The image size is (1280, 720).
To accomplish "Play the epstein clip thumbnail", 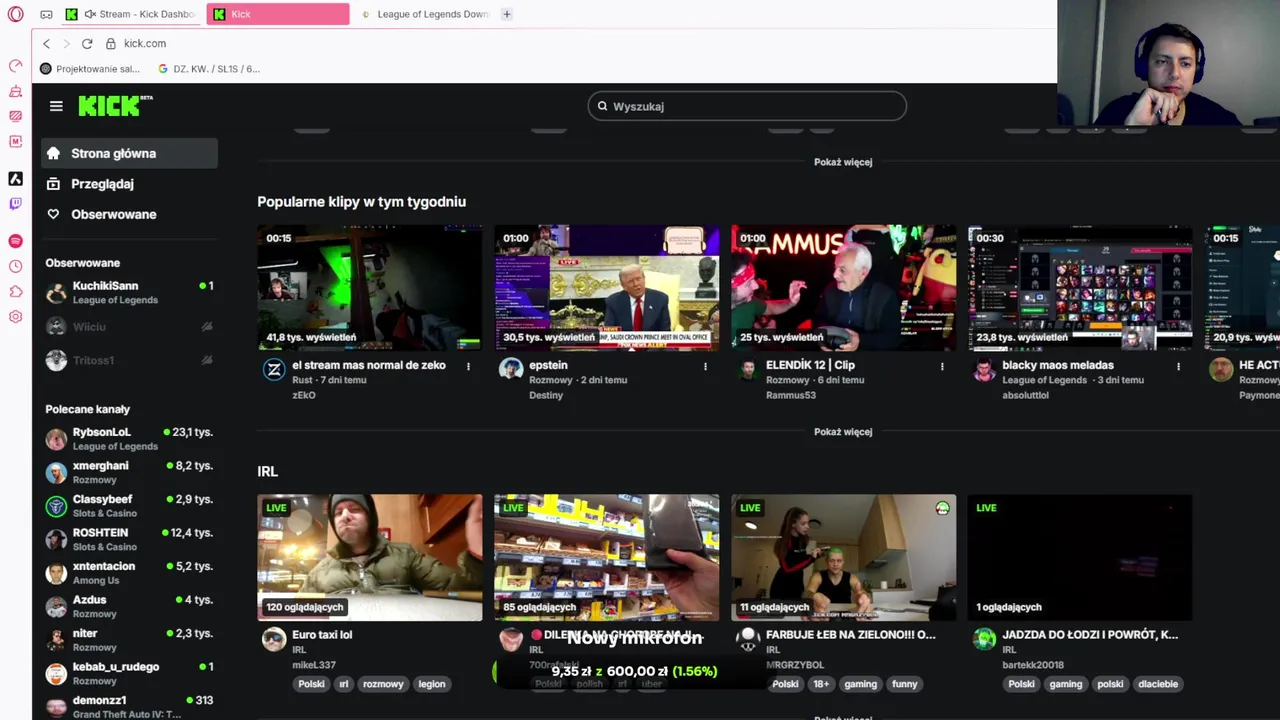I will coord(607,288).
